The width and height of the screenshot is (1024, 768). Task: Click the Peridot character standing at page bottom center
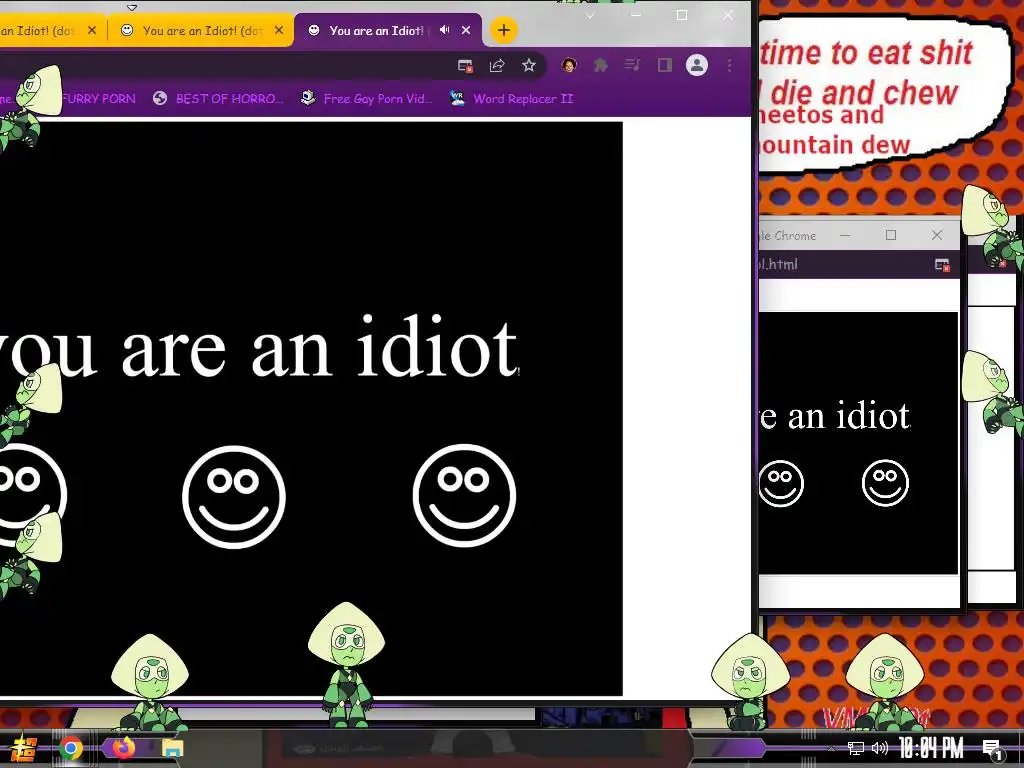[347, 665]
